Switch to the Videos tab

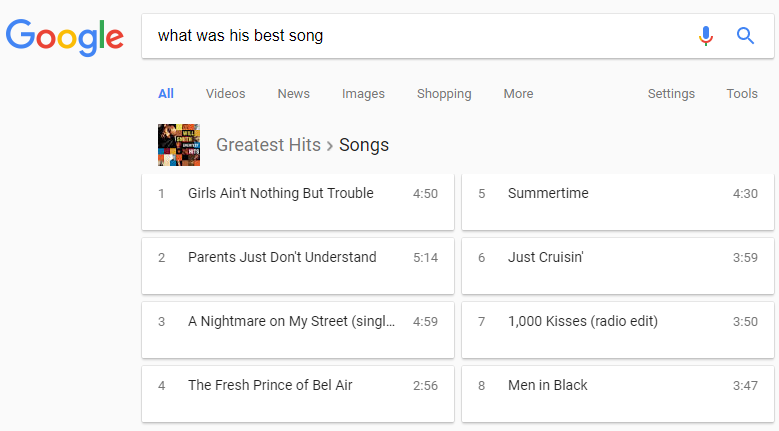pos(226,94)
